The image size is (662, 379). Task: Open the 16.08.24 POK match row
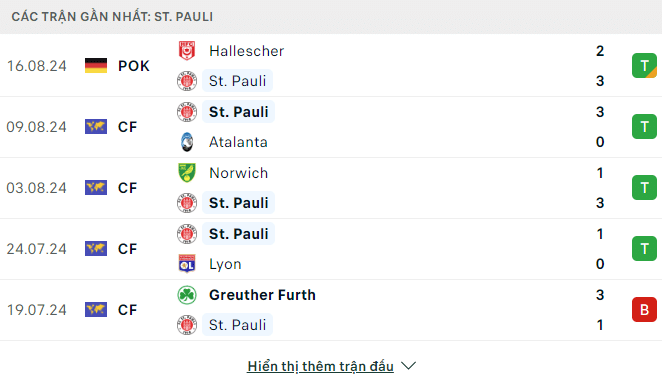(x=331, y=66)
